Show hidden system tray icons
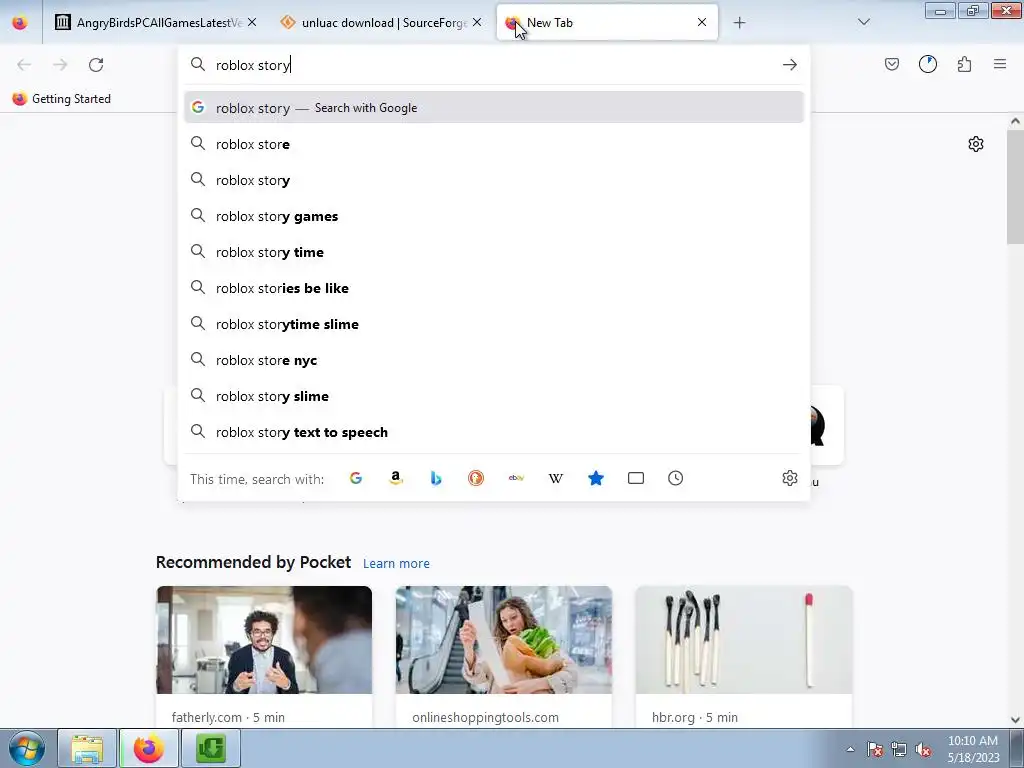 (850, 749)
